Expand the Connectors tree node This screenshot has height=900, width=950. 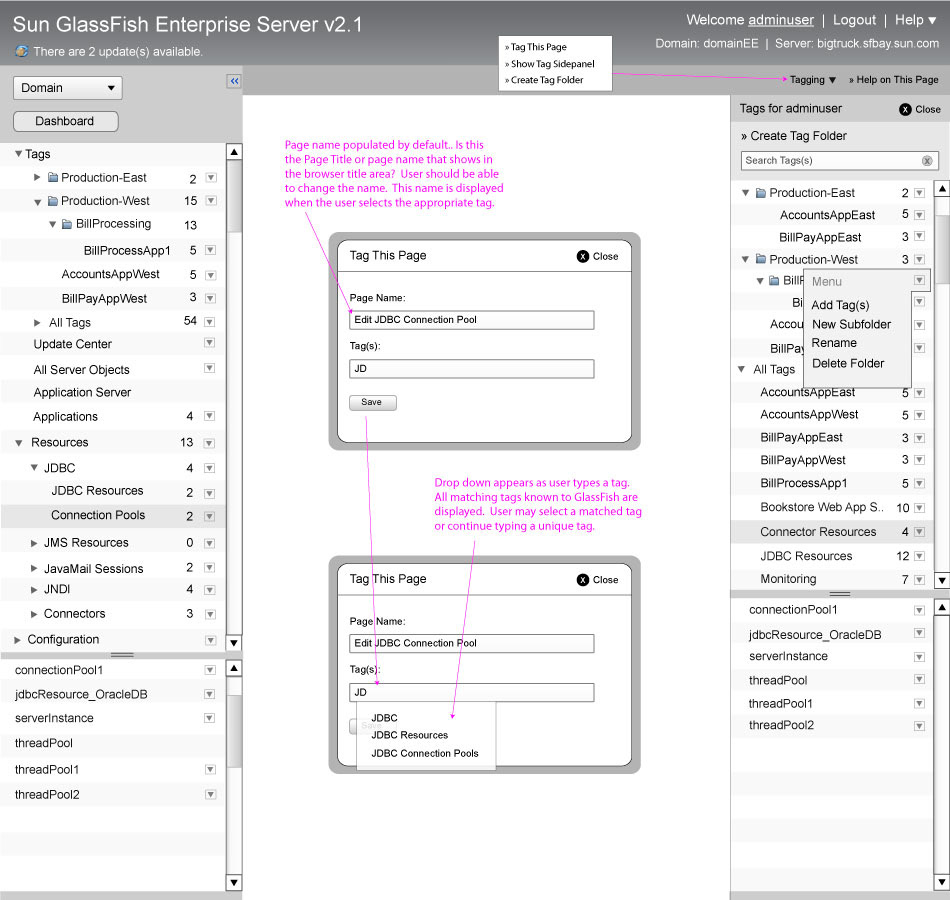point(34,614)
